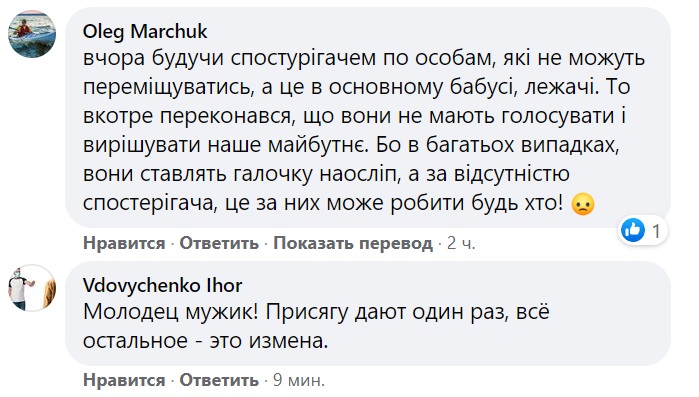
Task: Open Vdovychenko Ihor's profile picture
Action: [x=32, y=288]
